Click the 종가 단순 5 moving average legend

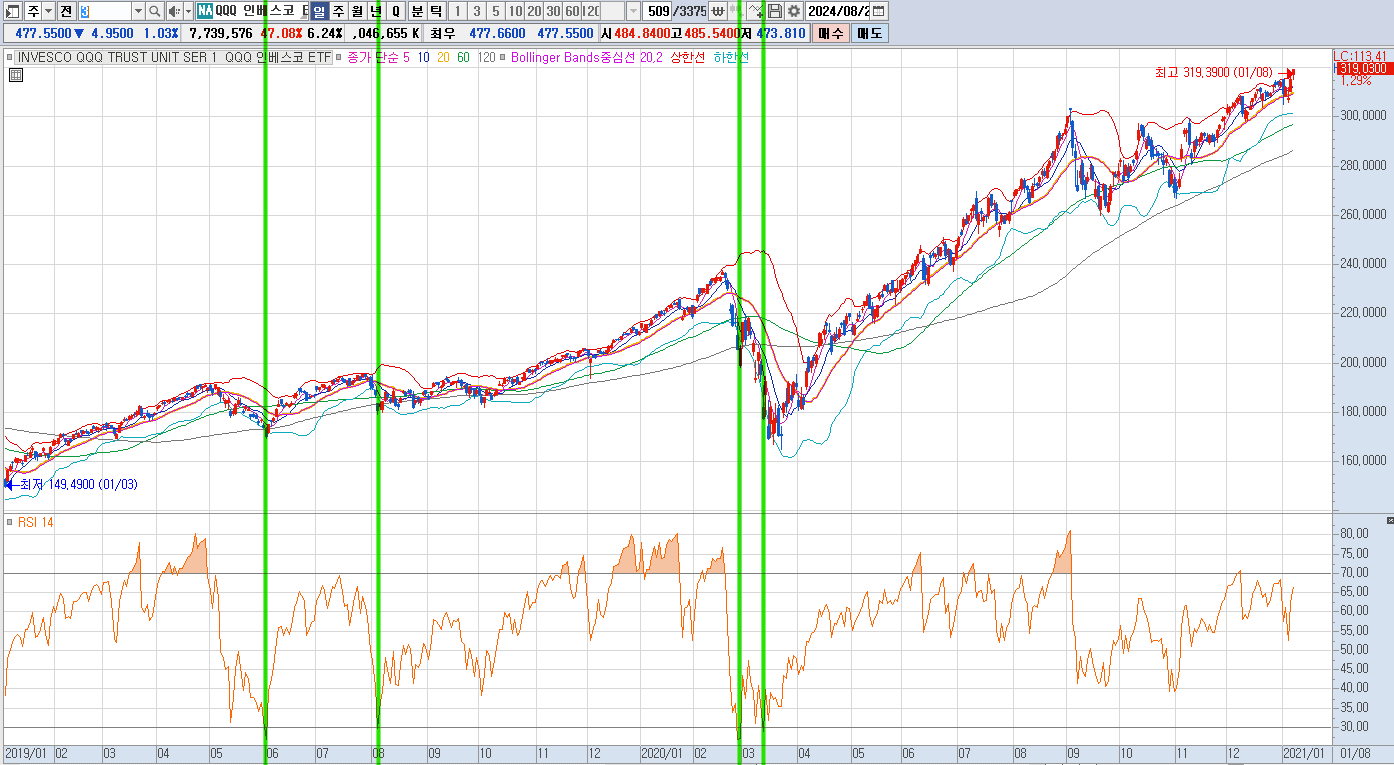click(x=378, y=58)
